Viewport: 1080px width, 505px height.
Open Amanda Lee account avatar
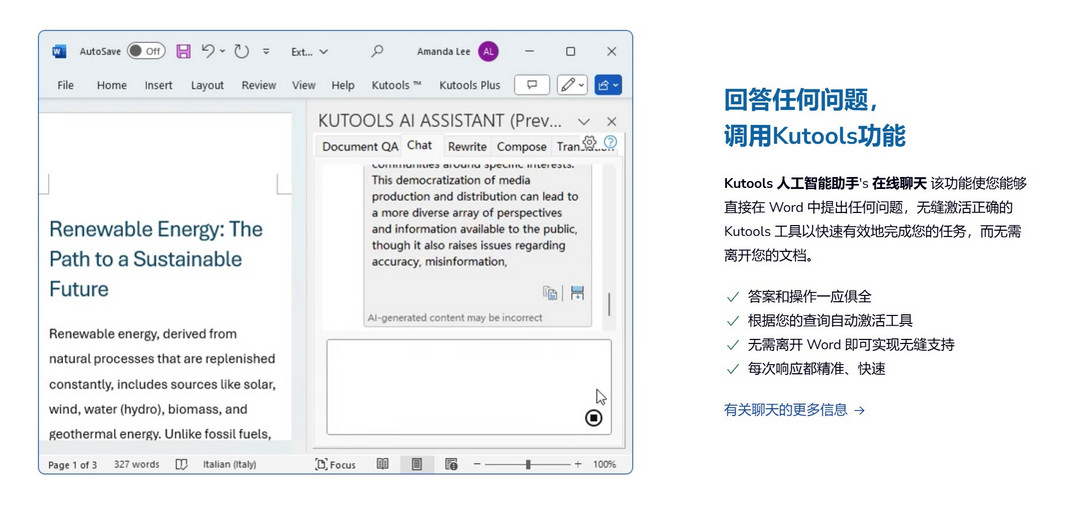(x=488, y=51)
